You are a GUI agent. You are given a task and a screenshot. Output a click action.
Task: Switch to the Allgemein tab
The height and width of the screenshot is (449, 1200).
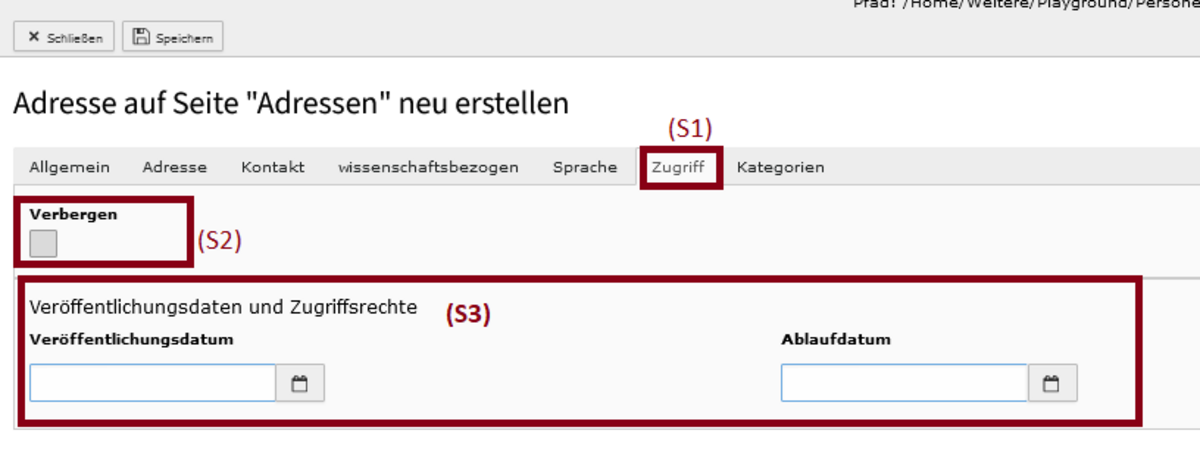tap(69, 167)
